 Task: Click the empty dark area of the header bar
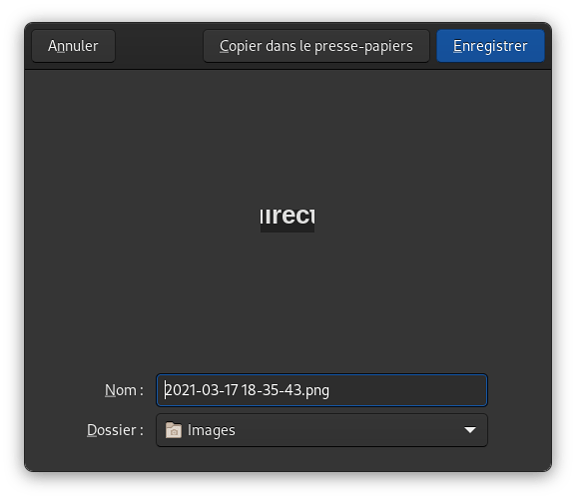159,46
